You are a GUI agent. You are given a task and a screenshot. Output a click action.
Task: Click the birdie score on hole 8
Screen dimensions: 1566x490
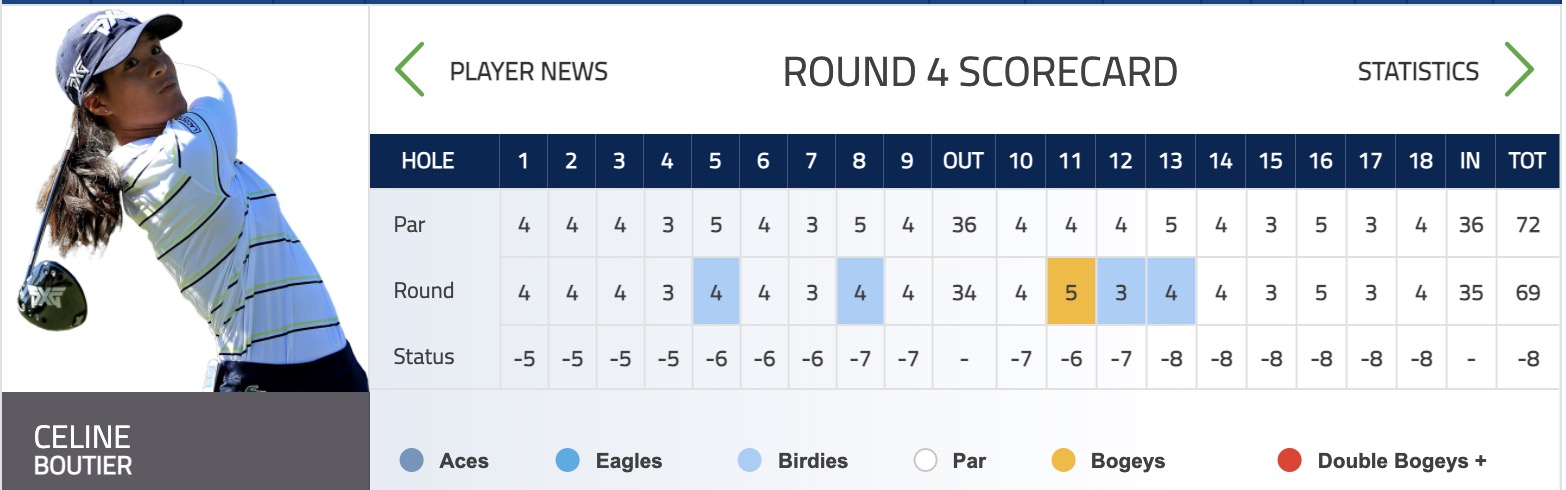click(860, 291)
